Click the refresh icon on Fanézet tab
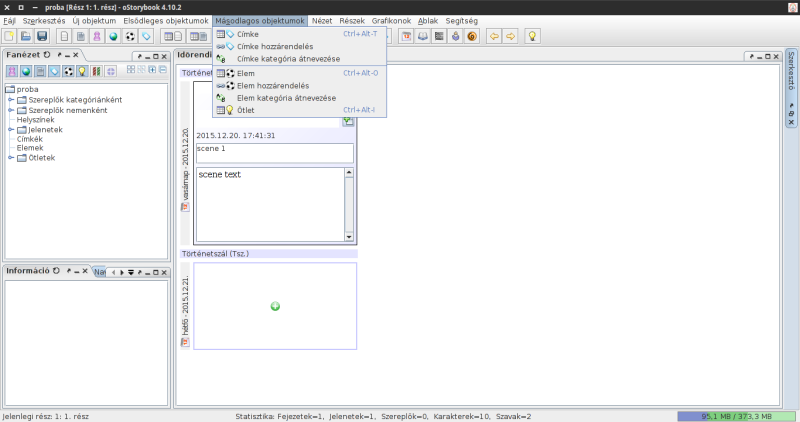This screenshot has height=422, width=800. (47, 54)
